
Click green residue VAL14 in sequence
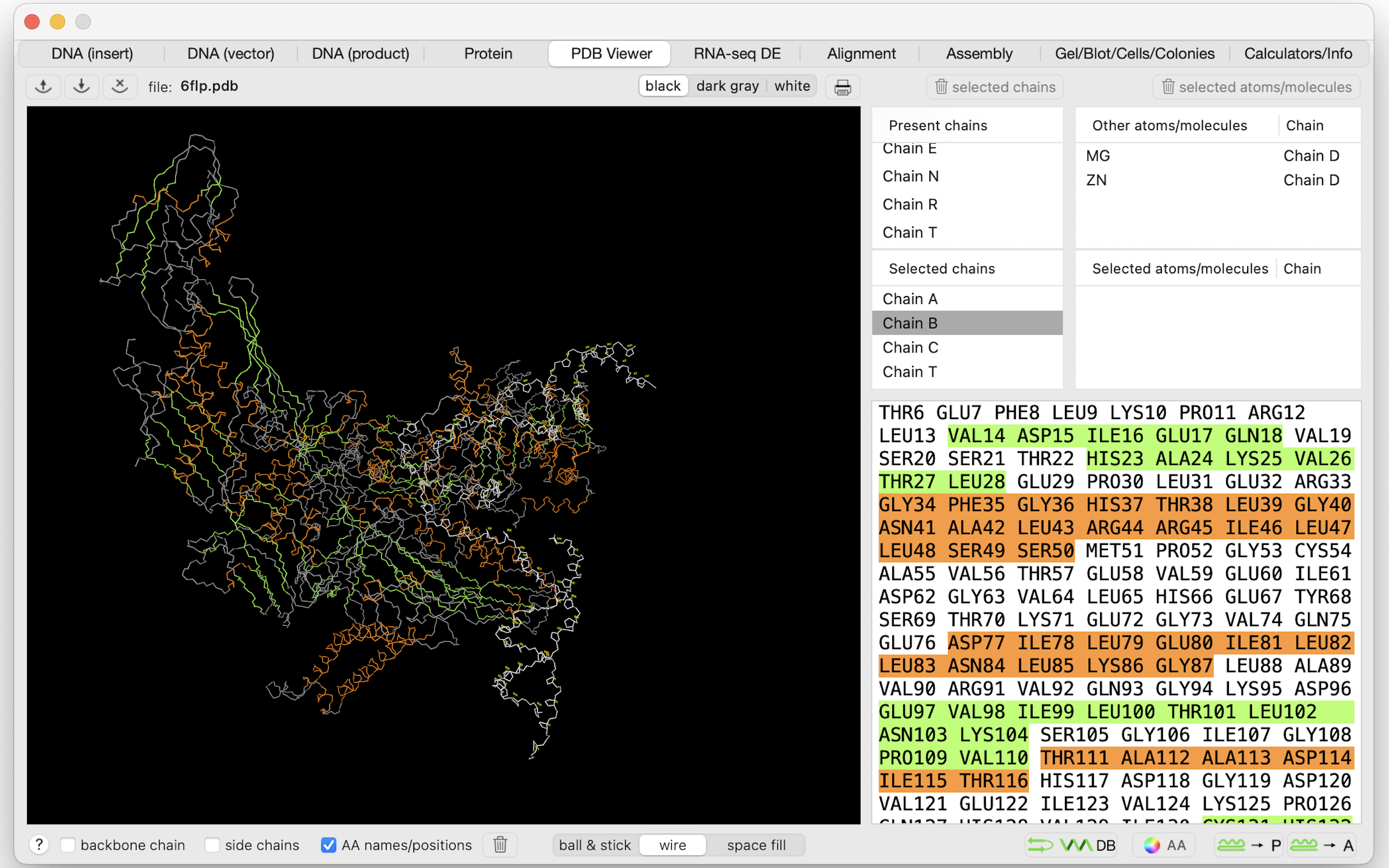(976, 436)
